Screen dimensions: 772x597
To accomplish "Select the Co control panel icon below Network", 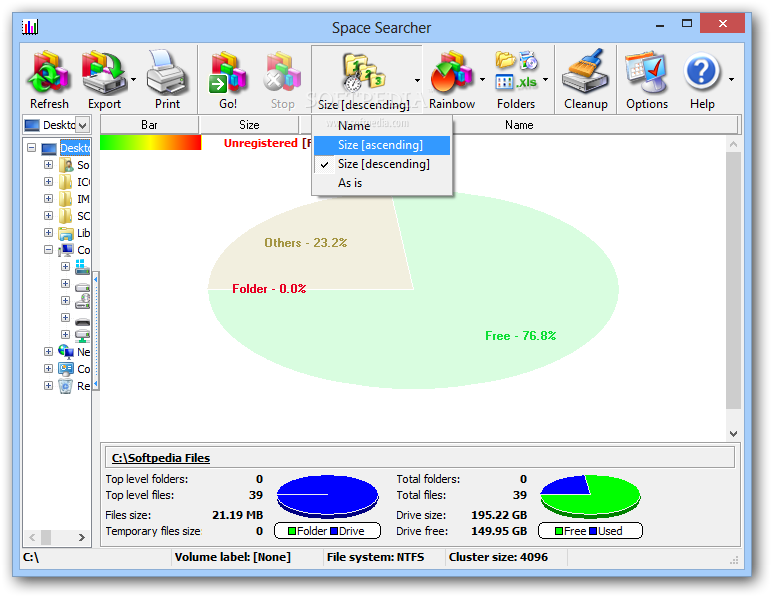I will [x=66, y=369].
